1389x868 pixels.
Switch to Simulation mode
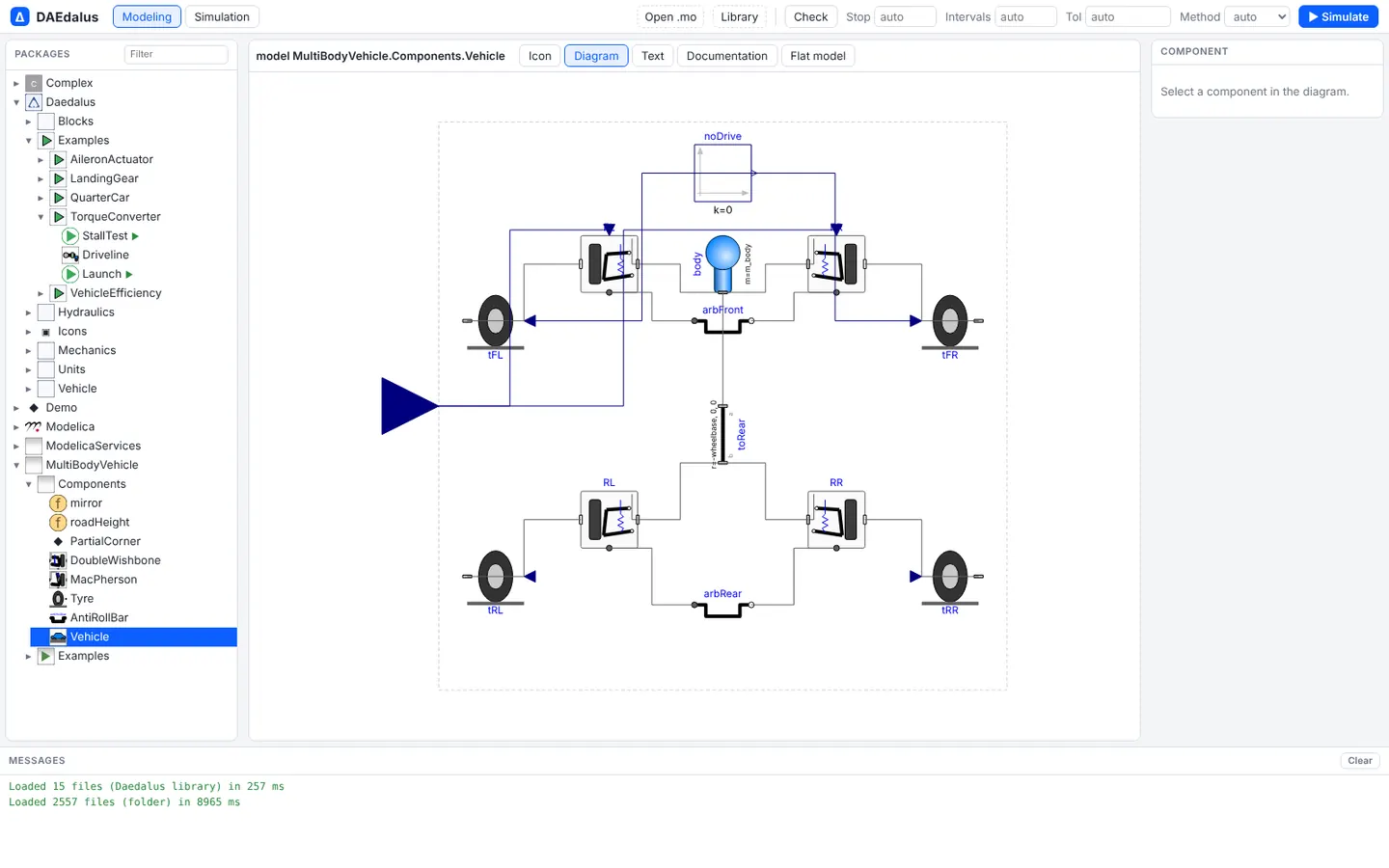tap(222, 16)
